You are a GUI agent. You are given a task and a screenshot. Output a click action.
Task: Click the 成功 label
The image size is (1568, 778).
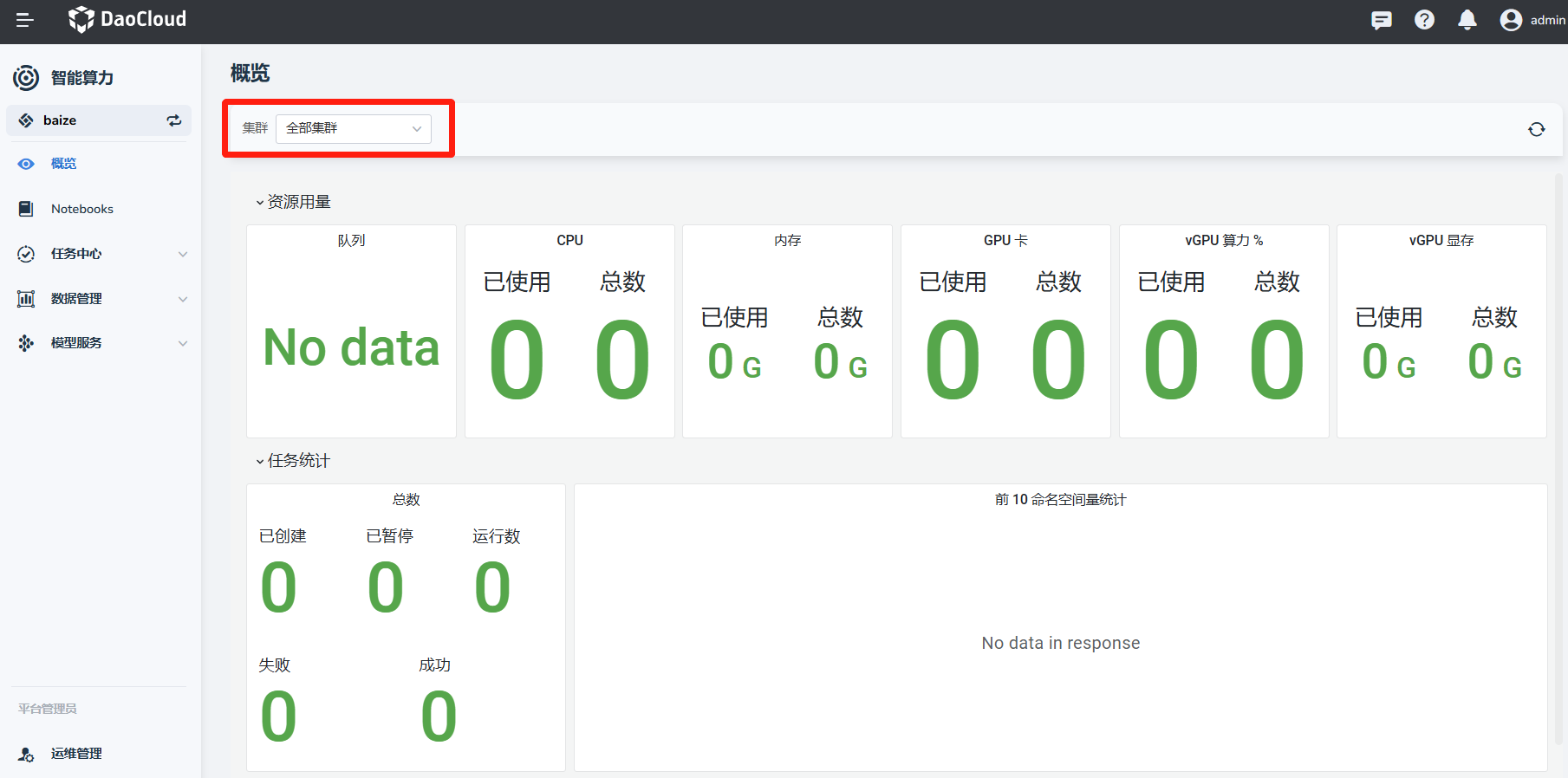pyautogui.click(x=435, y=665)
